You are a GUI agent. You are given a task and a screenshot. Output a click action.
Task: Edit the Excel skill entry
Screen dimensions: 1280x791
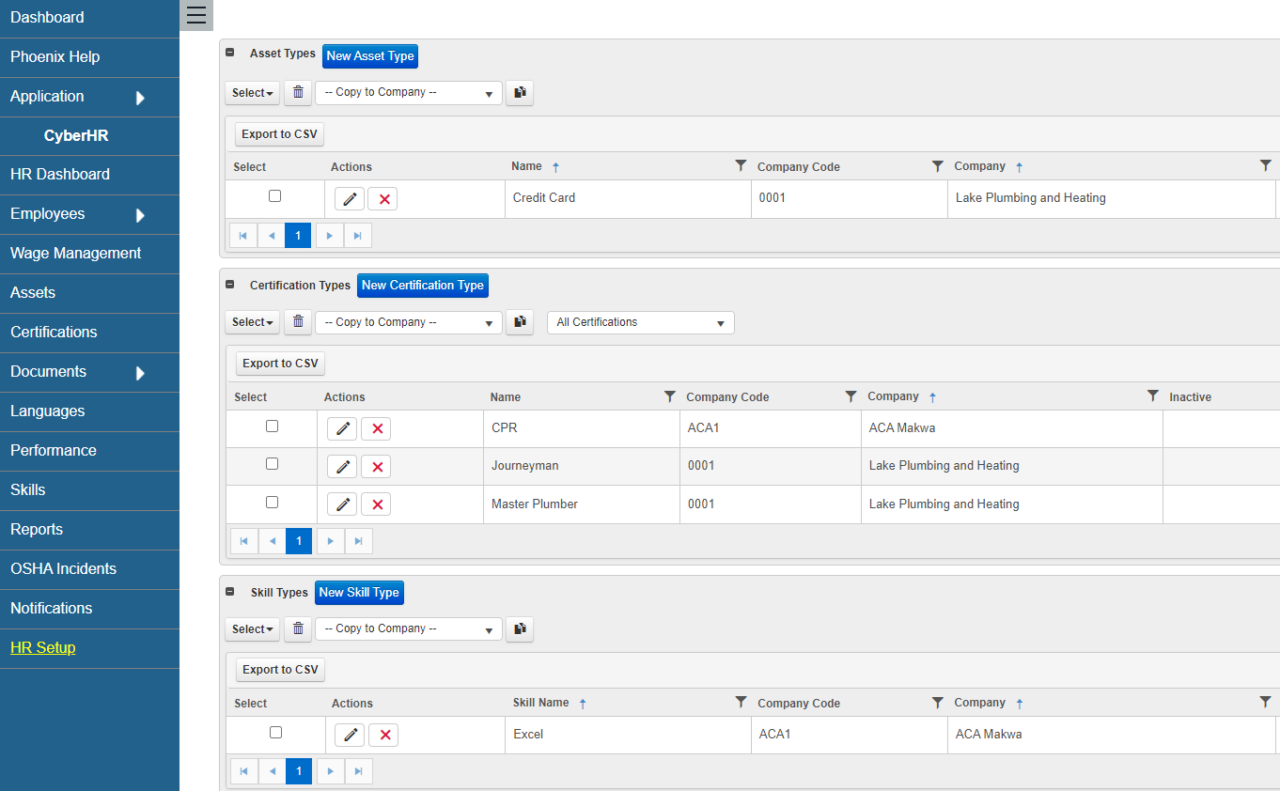(349, 734)
